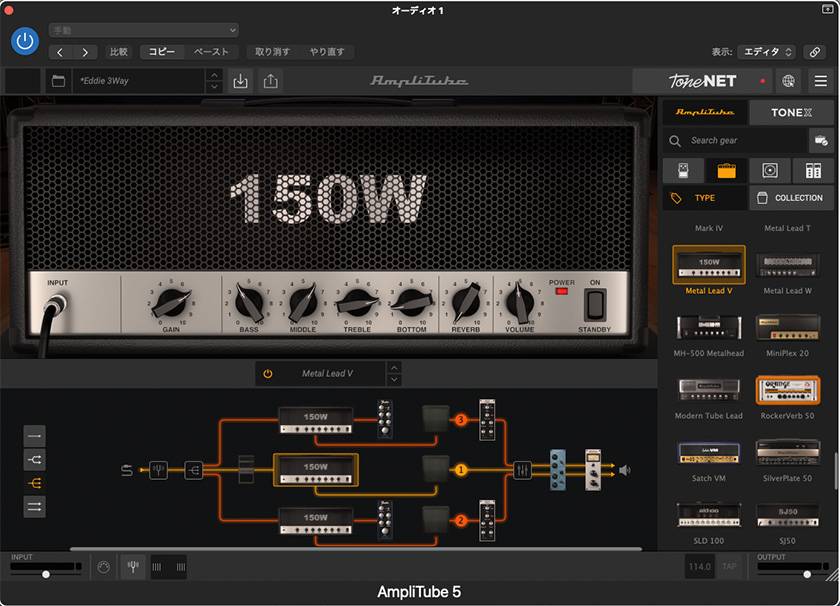840x606 pixels.
Task: Open the tuner in bottom bar
Action: (x=133, y=567)
